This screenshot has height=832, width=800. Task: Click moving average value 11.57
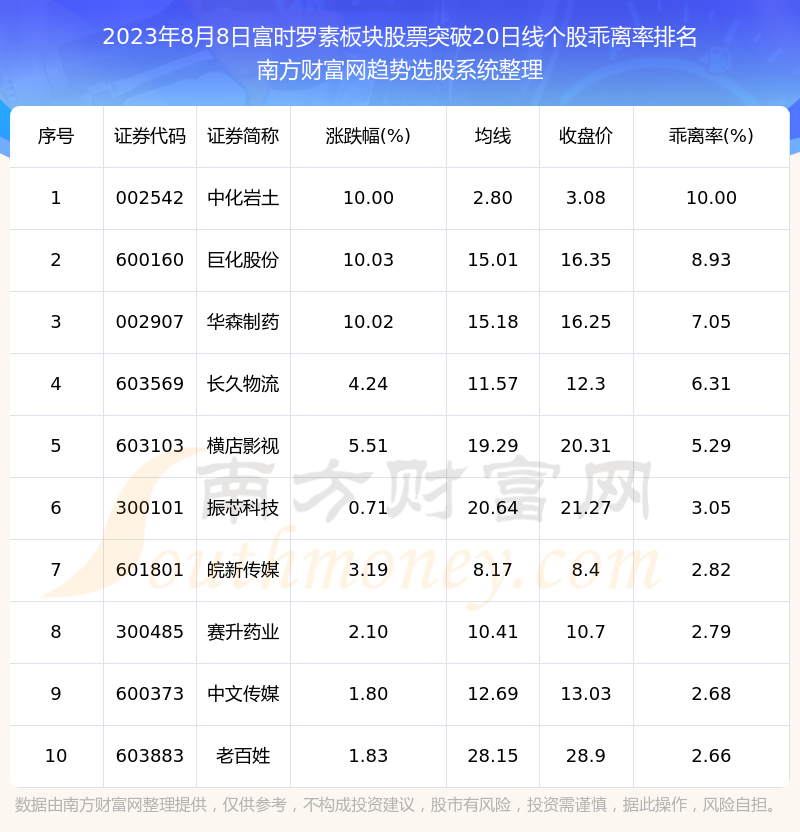(493, 384)
